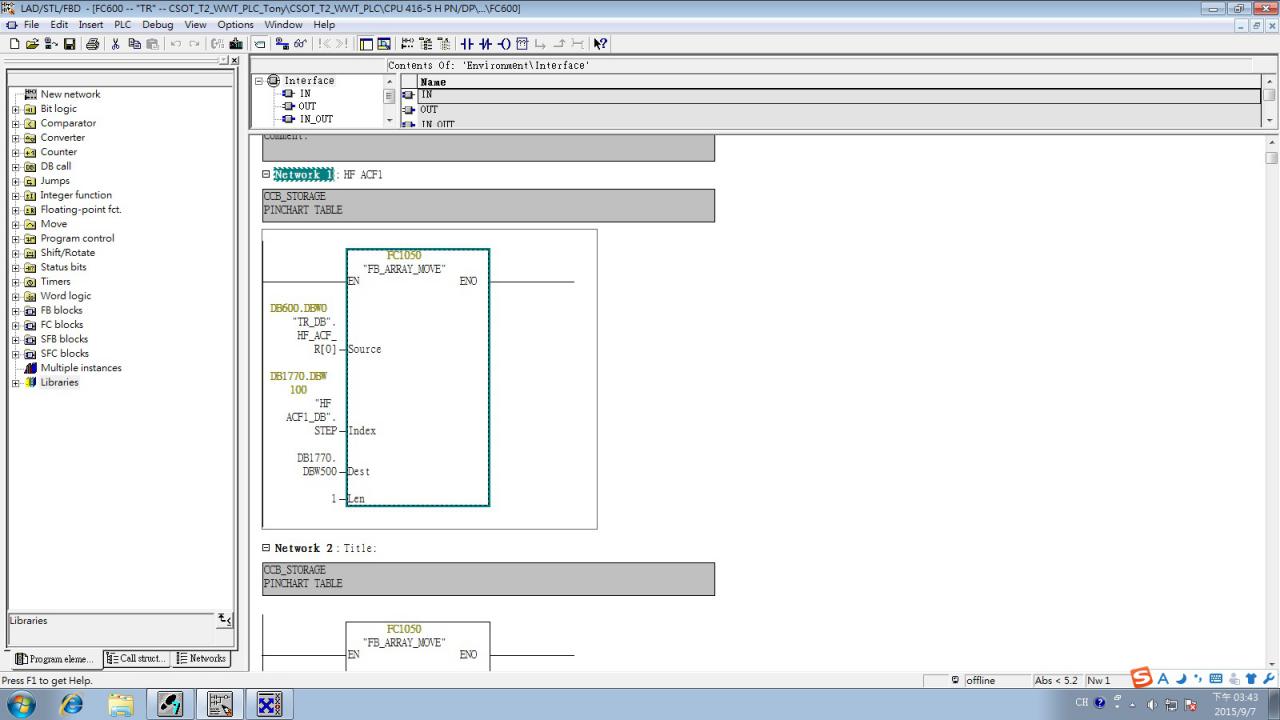This screenshot has height=720, width=1280.
Task: Expand the Comparator folder
Action: [x=15, y=123]
